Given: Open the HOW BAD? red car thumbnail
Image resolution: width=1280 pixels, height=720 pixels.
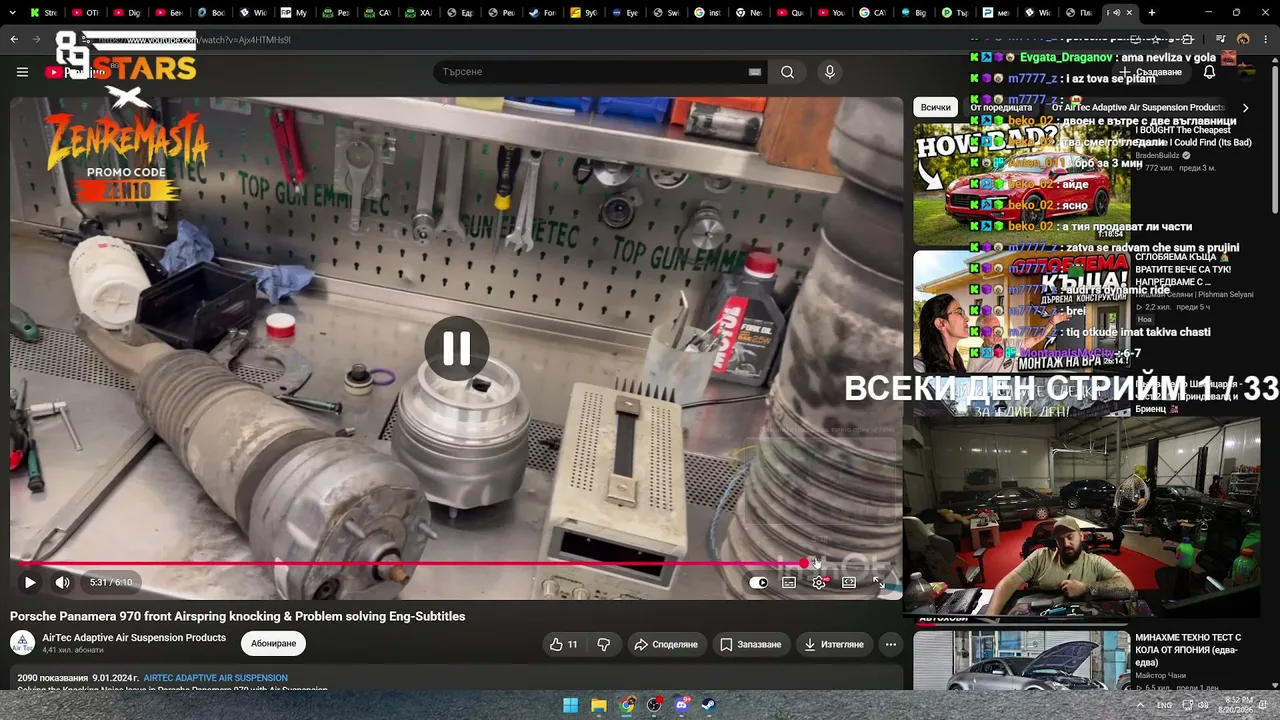Looking at the screenshot, I should [x=1021, y=183].
